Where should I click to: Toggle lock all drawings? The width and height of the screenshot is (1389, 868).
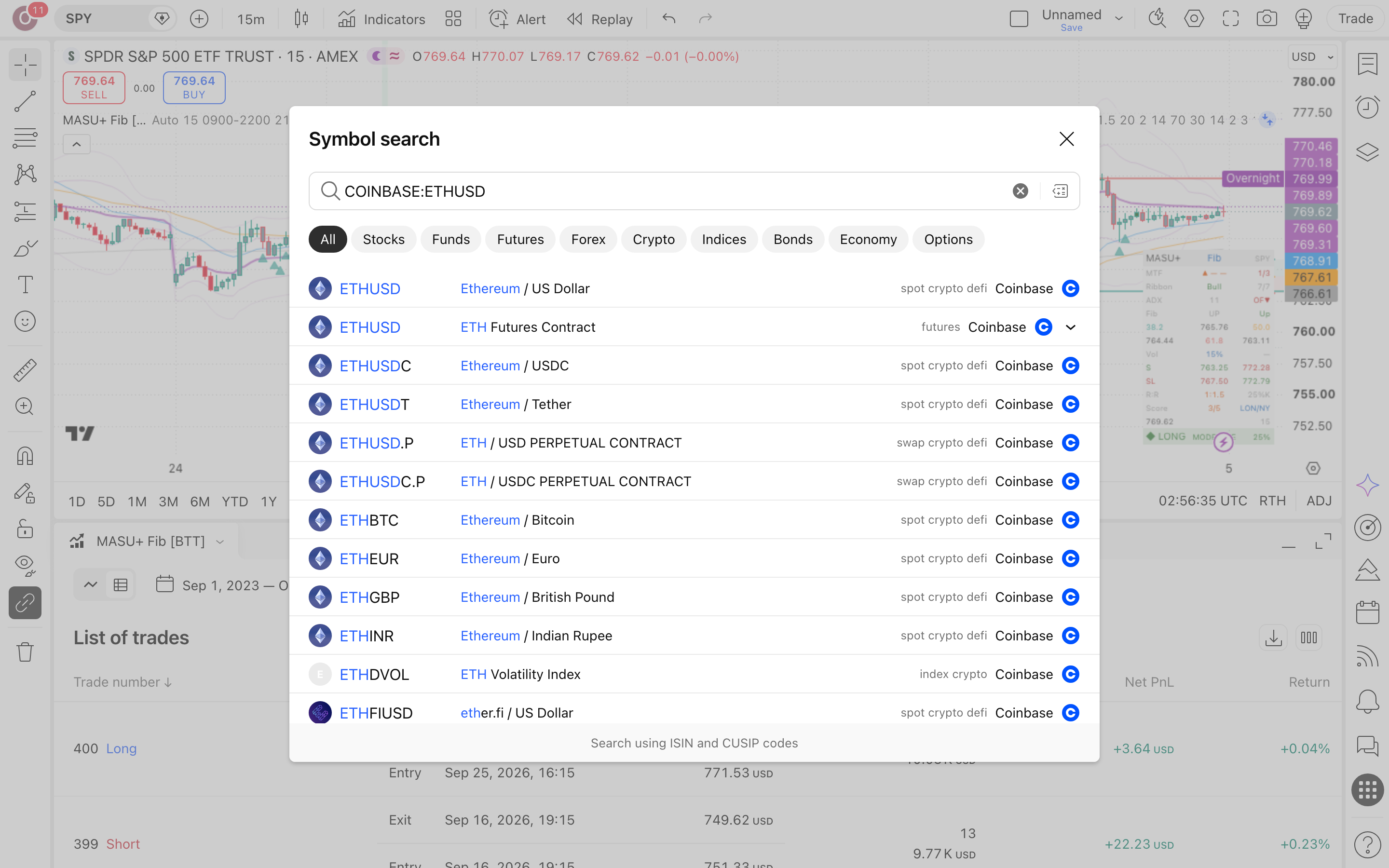(x=25, y=529)
